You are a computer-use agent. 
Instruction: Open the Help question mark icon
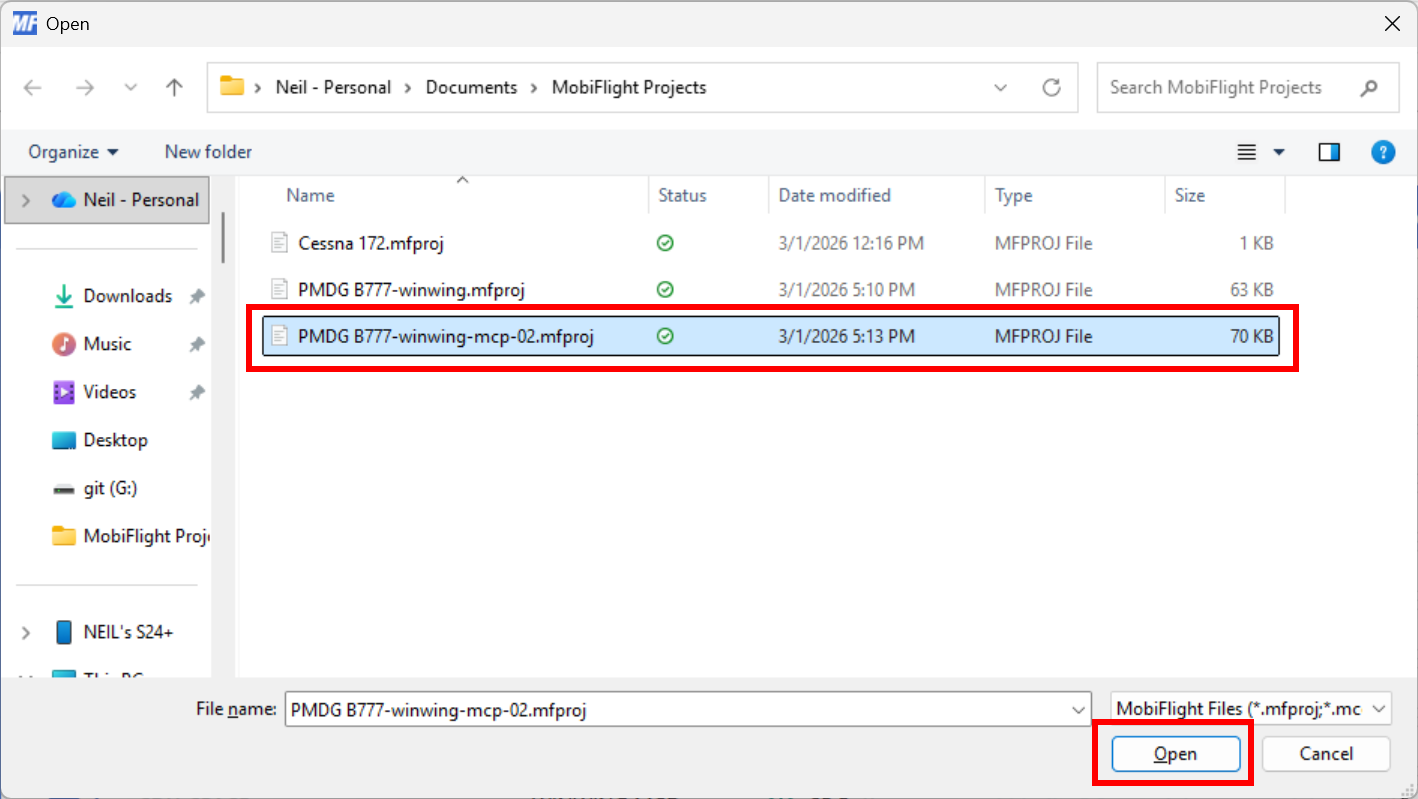click(1383, 151)
